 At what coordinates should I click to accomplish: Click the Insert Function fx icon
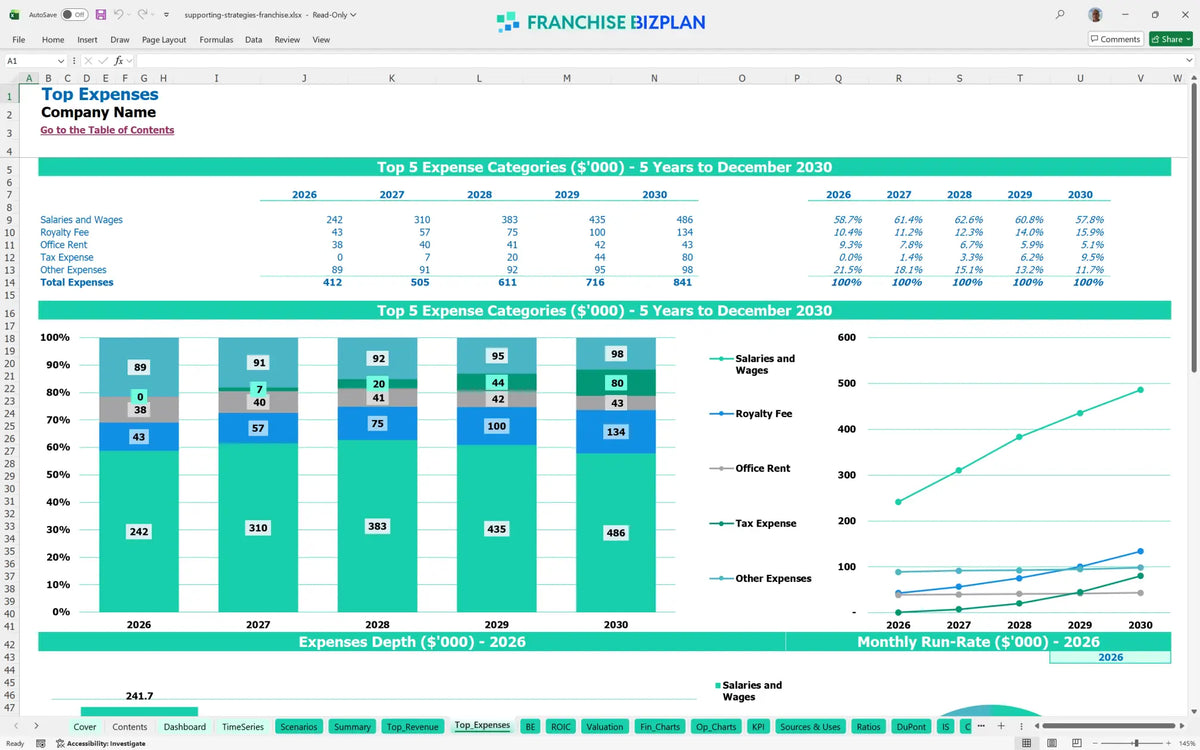click(118, 61)
